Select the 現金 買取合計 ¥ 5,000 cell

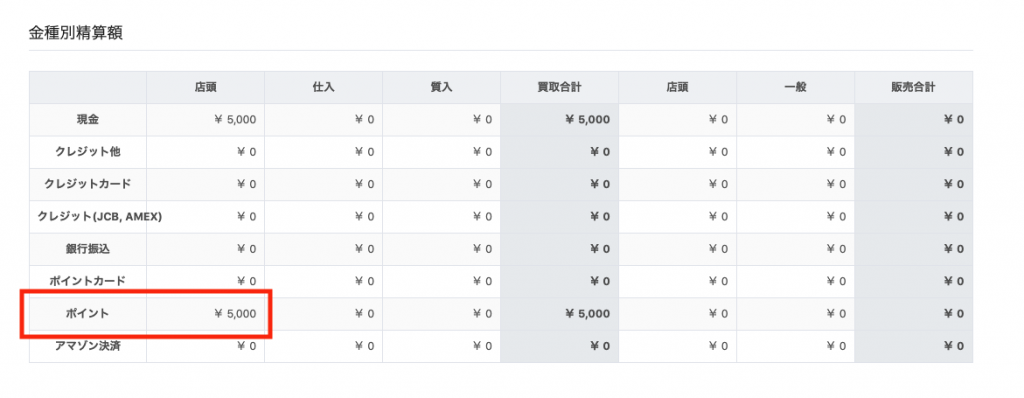click(x=560, y=120)
